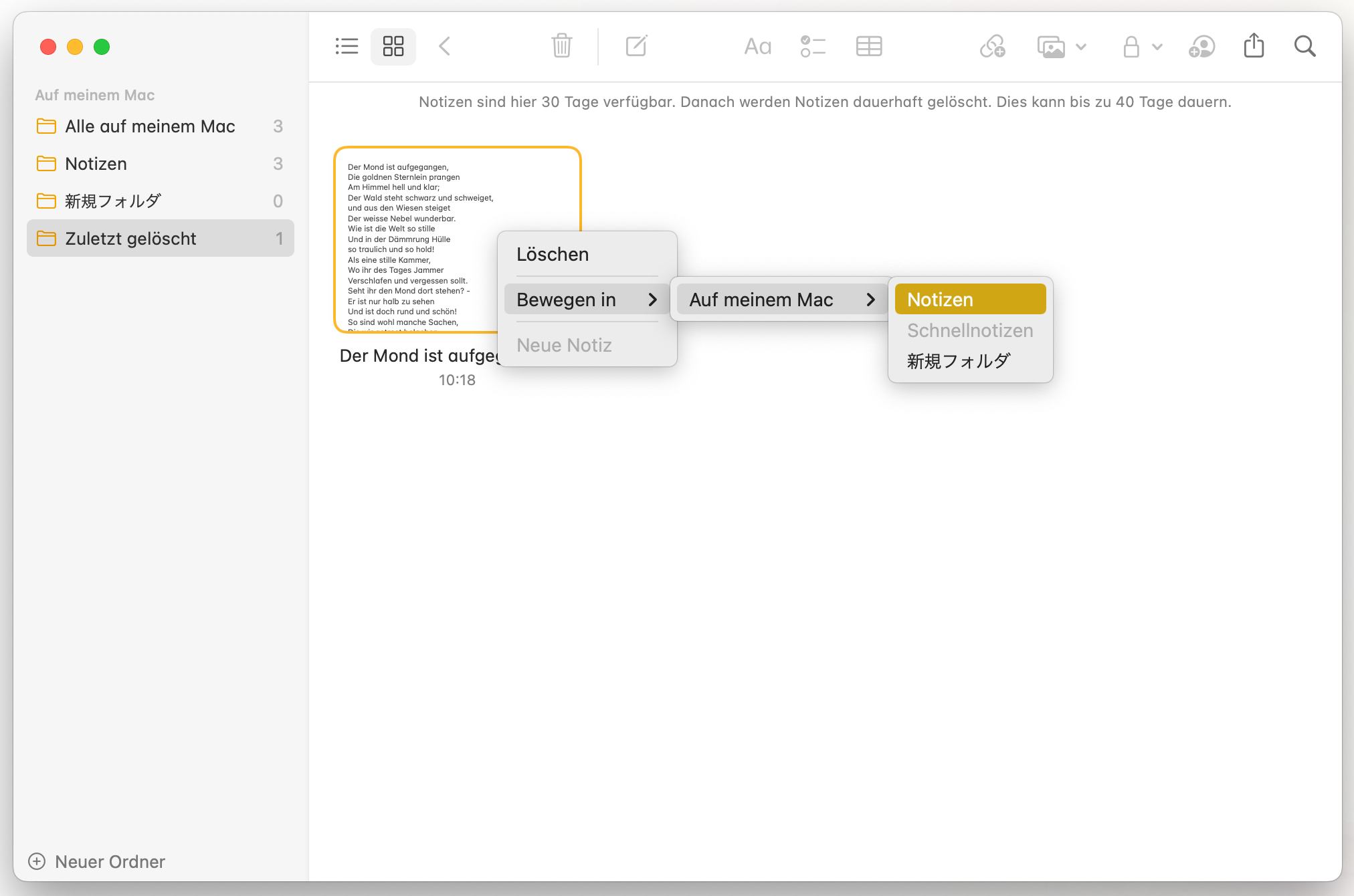Choose 新規フォルダ in the move submenu
Viewport: 1354px width, 896px height.
point(959,361)
